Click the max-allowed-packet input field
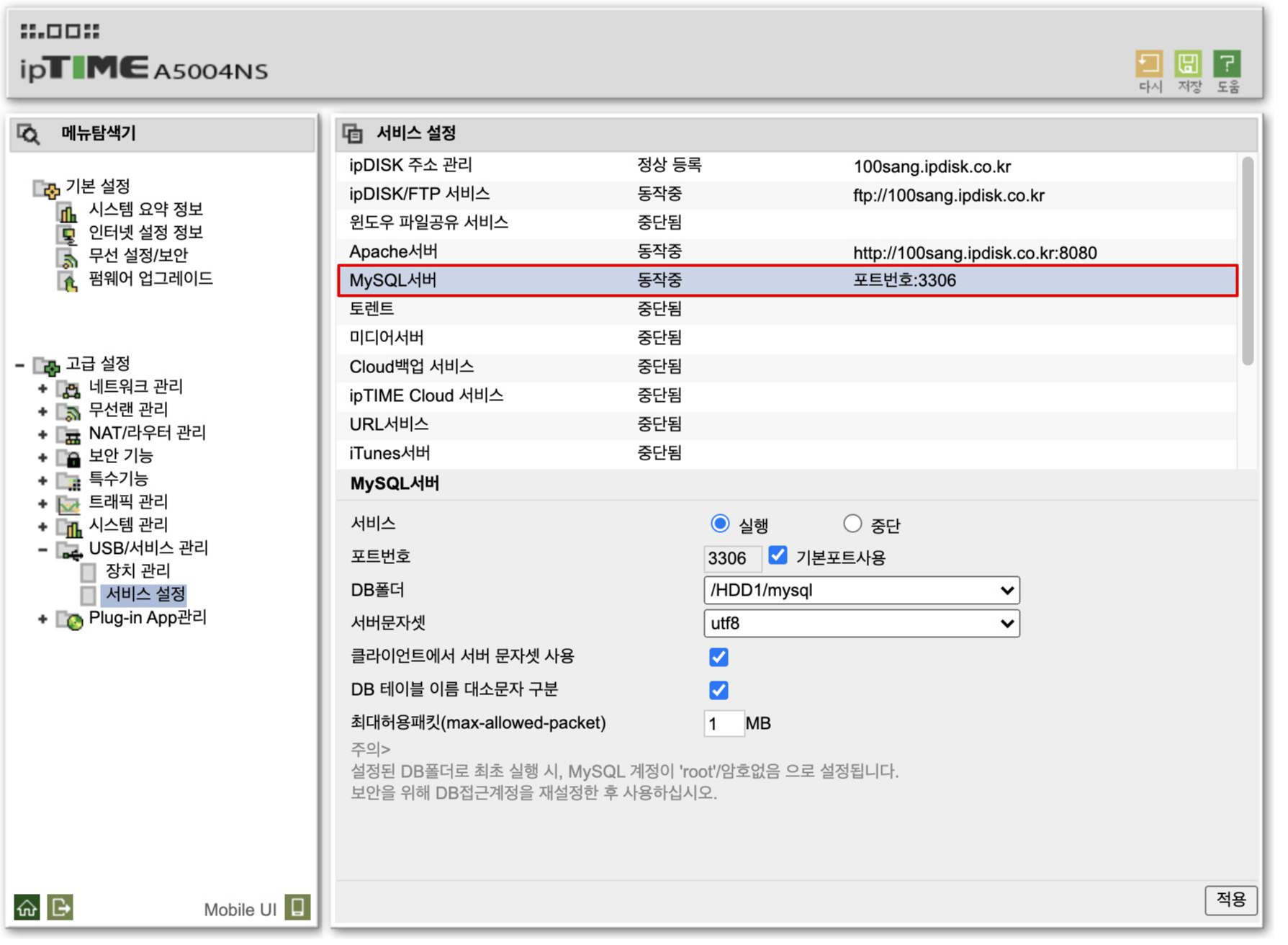 click(x=724, y=723)
